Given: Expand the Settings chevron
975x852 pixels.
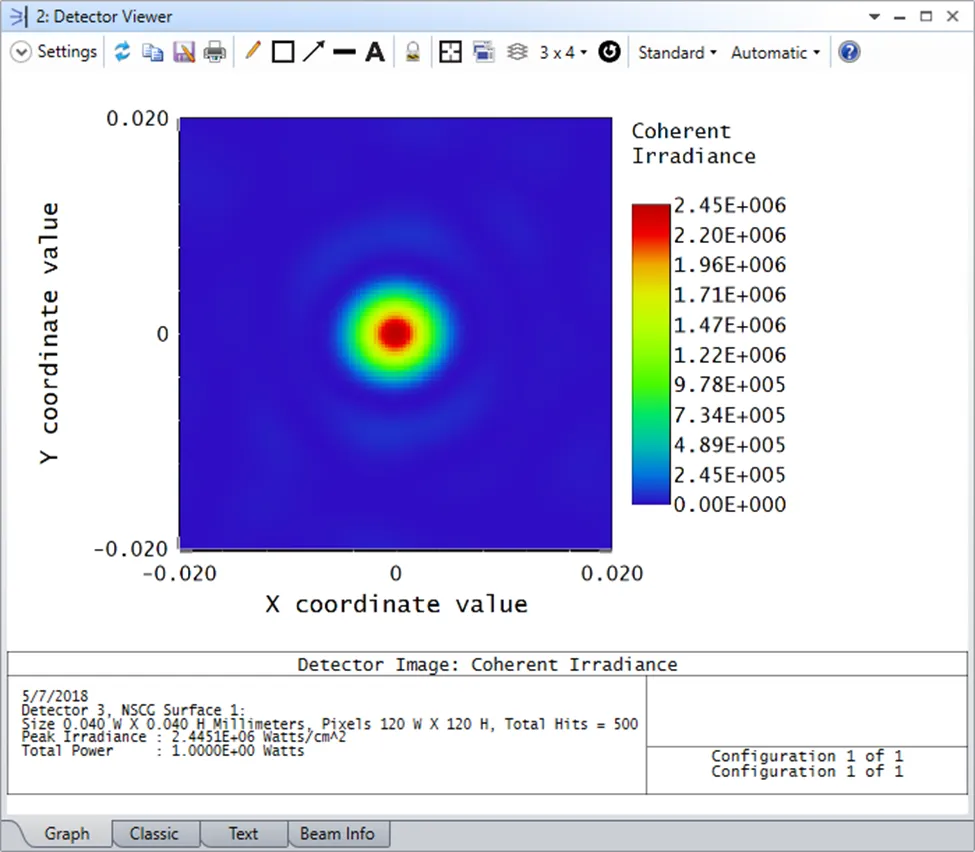Looking at the screenshot, I should click(21, 52).
